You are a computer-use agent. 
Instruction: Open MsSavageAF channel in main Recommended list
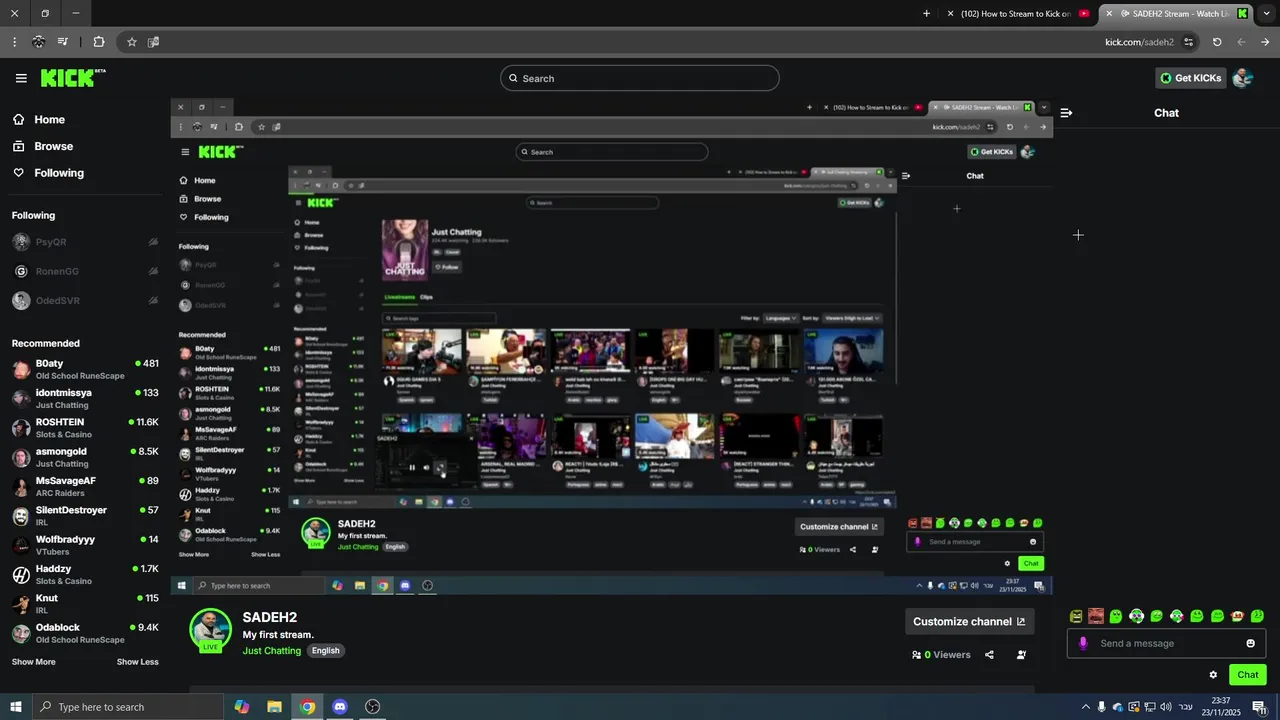click(85, 486)
